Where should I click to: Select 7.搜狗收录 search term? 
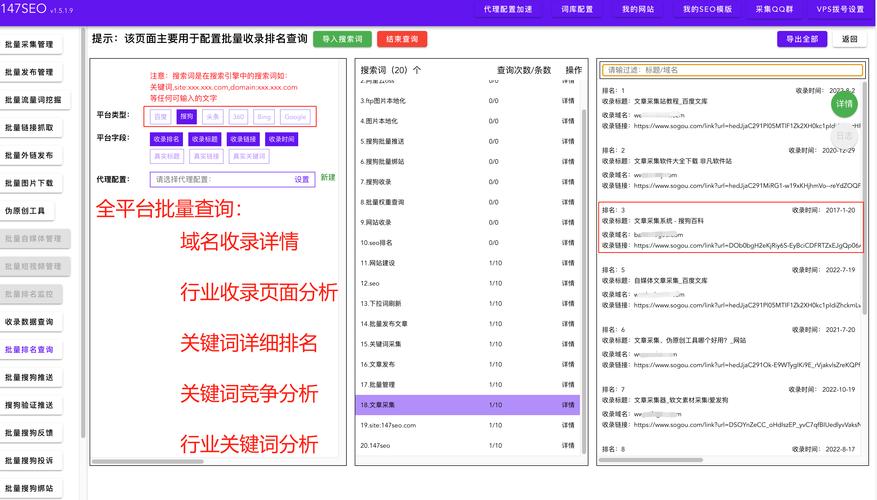tap(468, 182)
